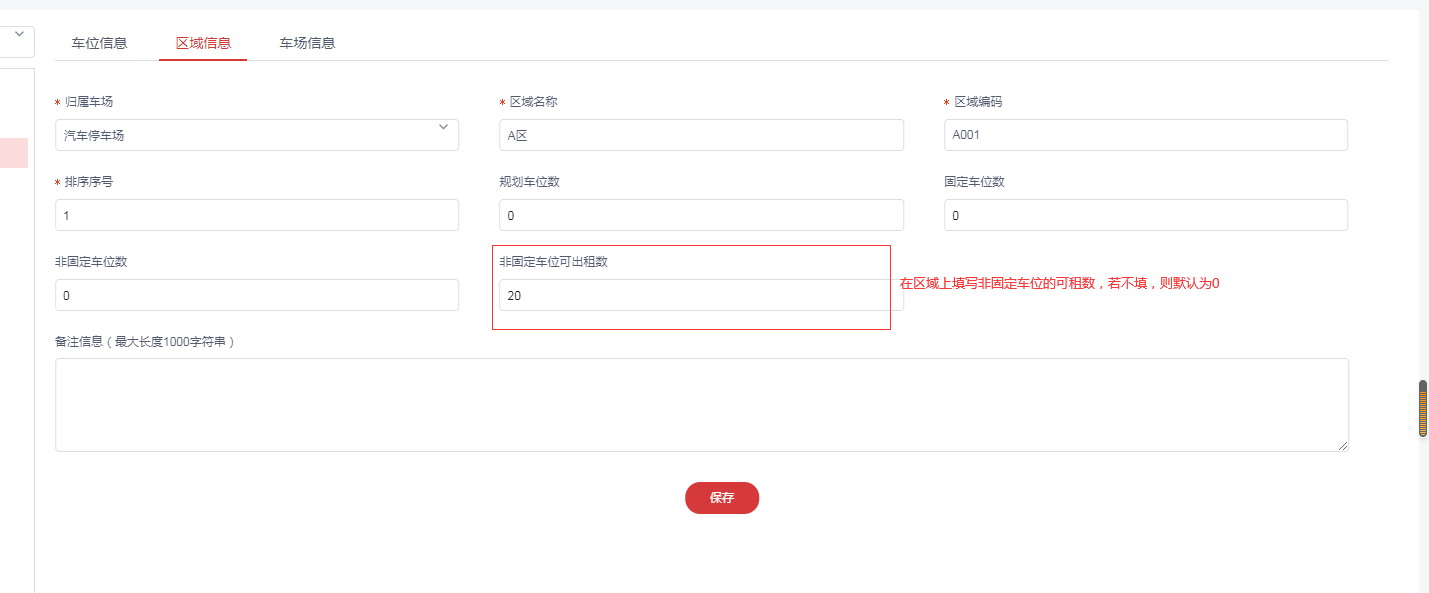
Task: Focus the 非固定车位数 input field
Action: coord(257,295)
